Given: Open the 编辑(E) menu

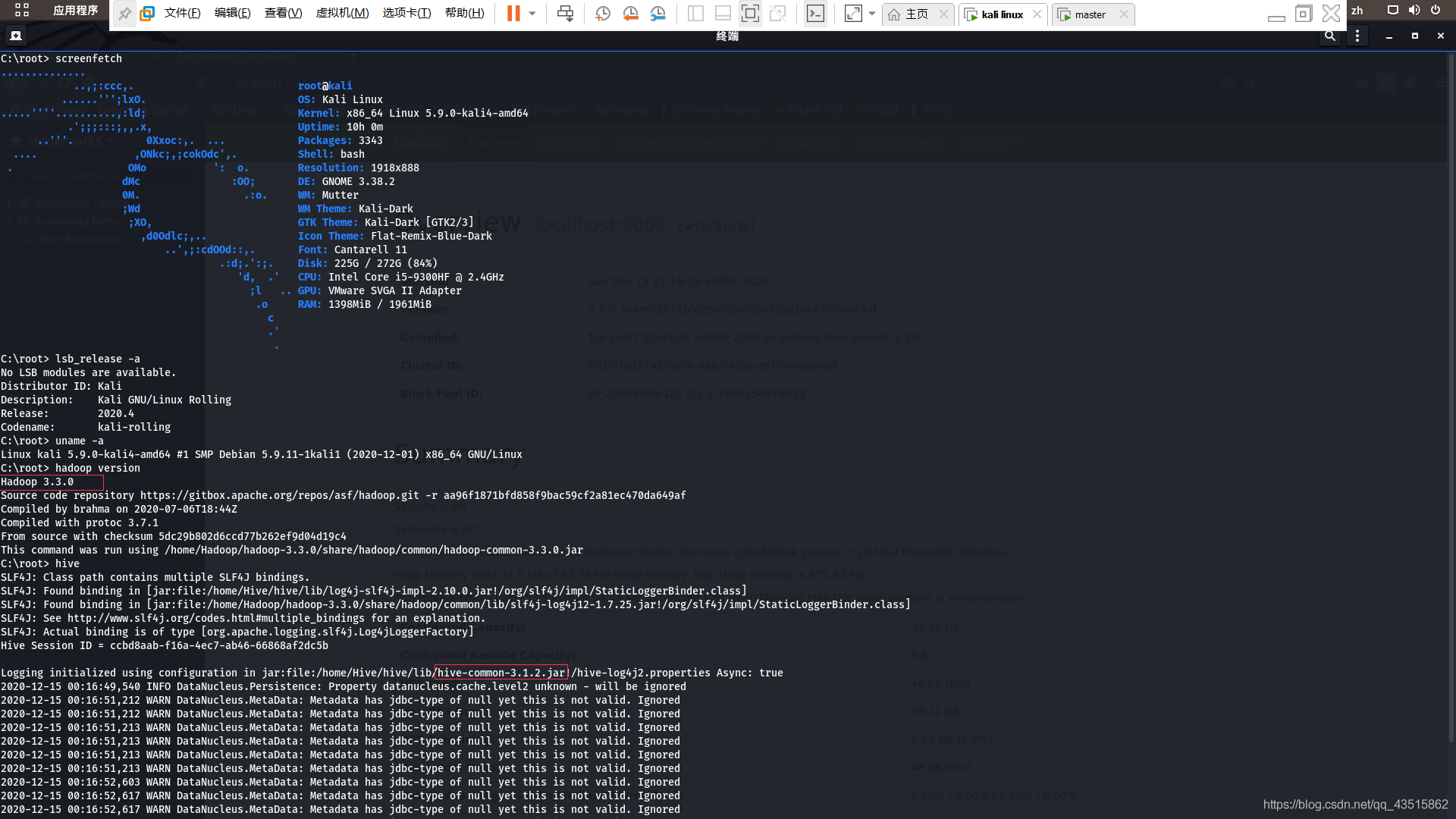Looking at the screenshot, I should coord(232,14).
